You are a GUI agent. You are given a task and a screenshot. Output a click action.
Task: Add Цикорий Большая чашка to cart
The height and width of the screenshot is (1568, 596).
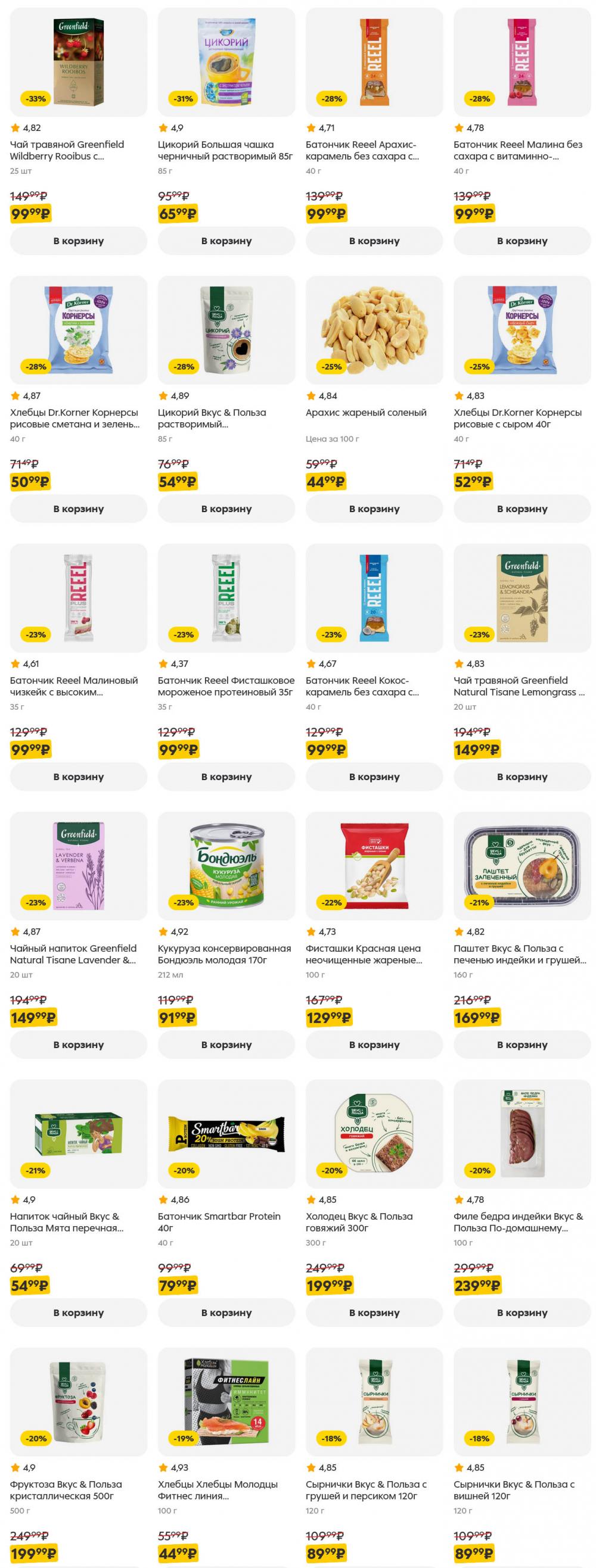tap(226, 241)
